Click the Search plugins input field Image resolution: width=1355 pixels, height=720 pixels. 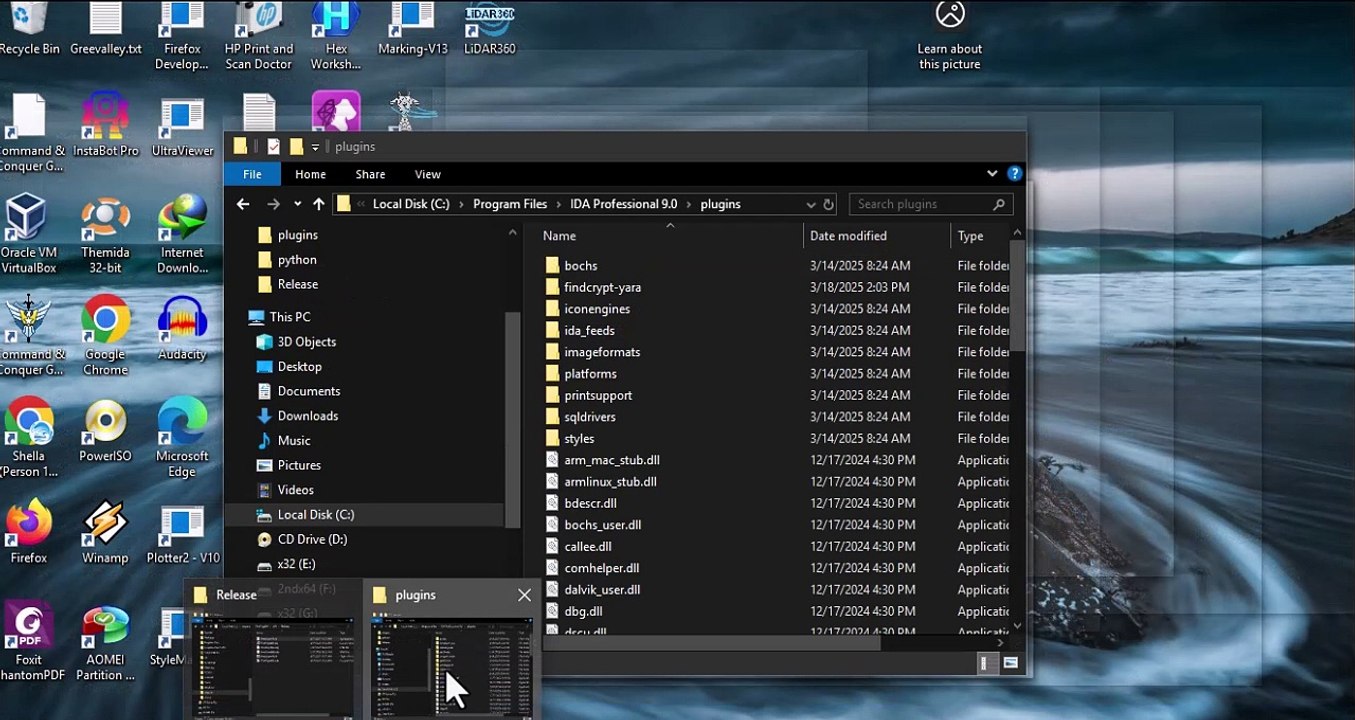tap(931, 204)
